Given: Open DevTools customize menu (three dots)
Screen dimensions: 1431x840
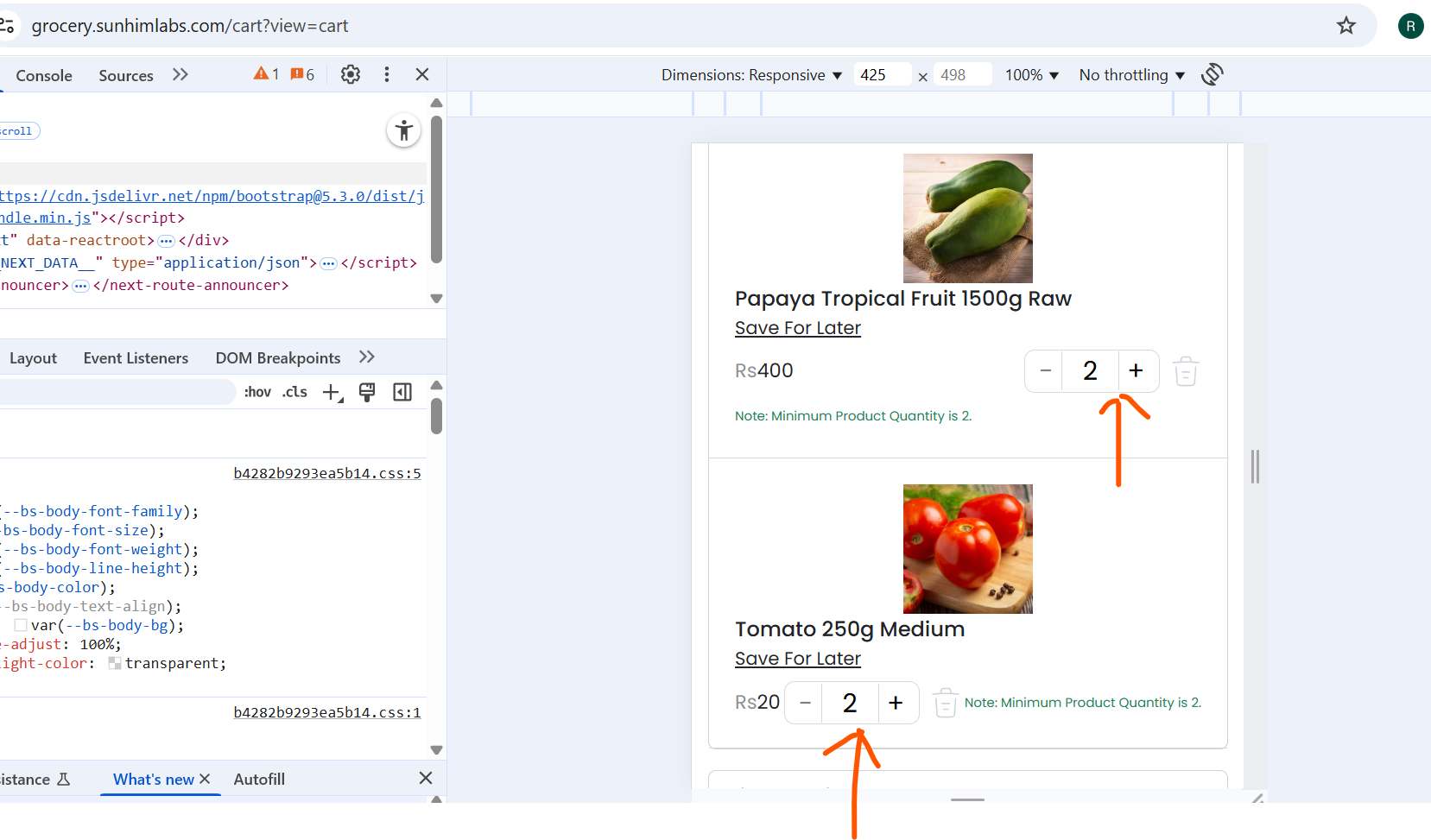Looking at the screenshot, I should click(x=387, y=74).
